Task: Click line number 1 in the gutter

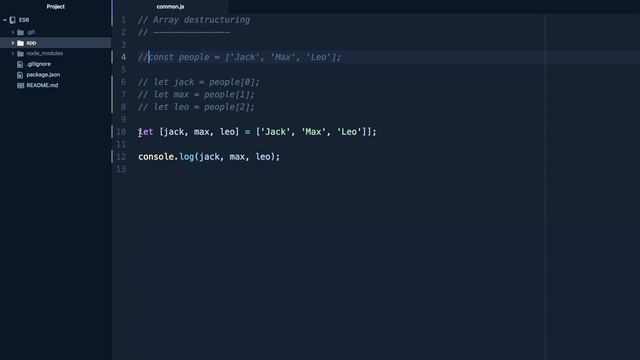Action: click(x=123, y=20)
